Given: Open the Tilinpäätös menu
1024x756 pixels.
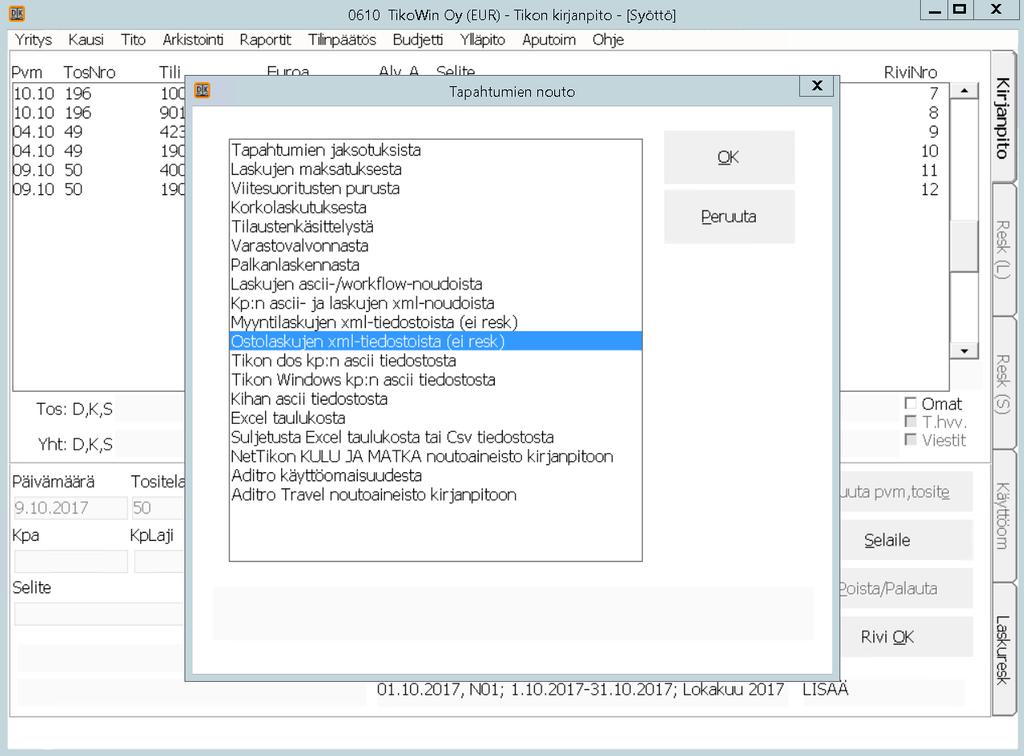Looking at the screenshot, I should [x=342, y=40].
